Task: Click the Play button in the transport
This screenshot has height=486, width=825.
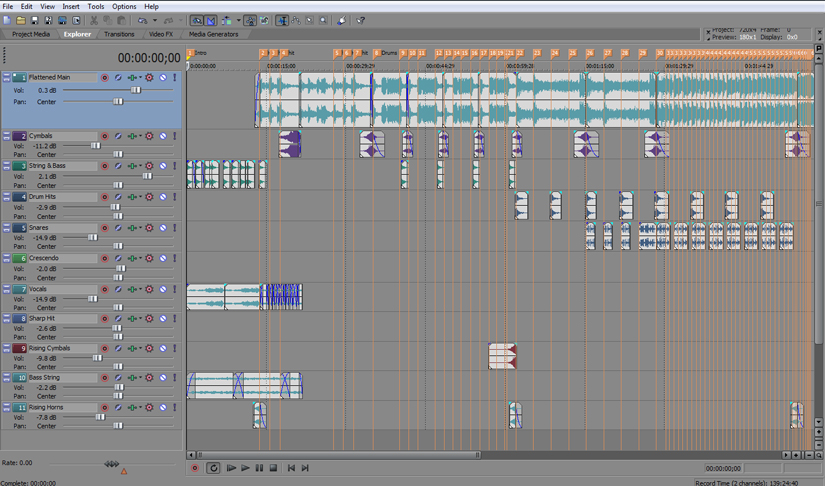Action: point(245,468)
